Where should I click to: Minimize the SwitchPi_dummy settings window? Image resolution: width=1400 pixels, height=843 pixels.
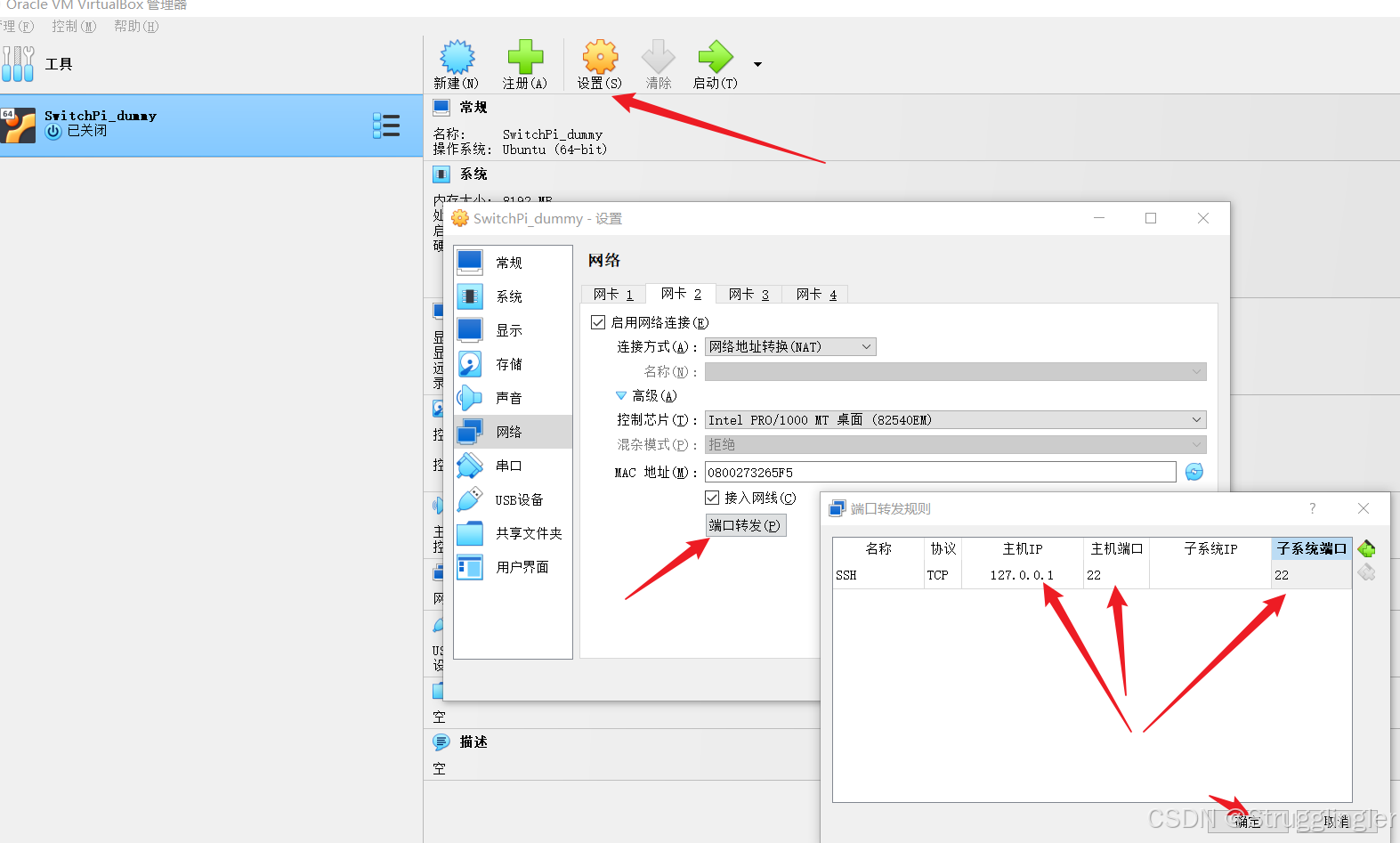(x=1099, y=218)
